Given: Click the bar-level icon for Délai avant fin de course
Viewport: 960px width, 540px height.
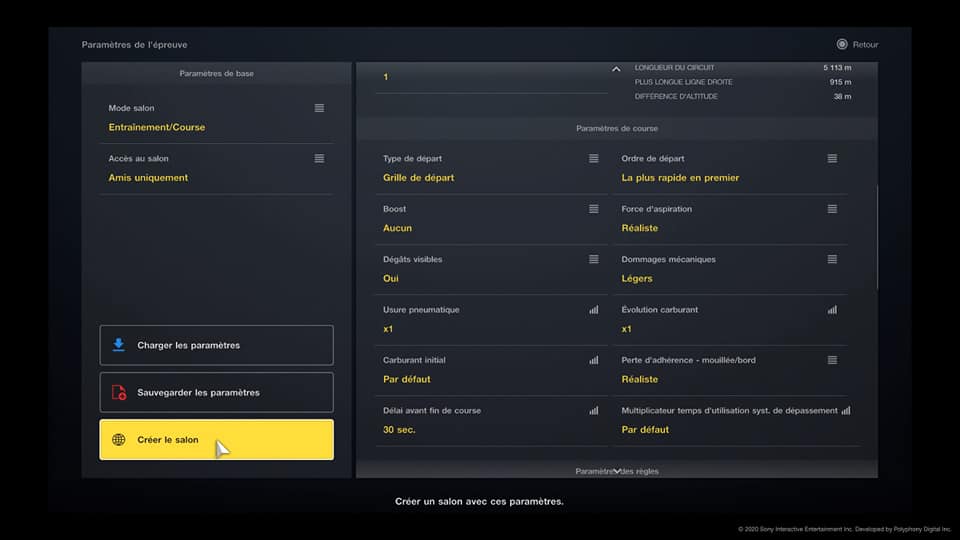Looking at the screenshot, I should (x=593, y=410).
